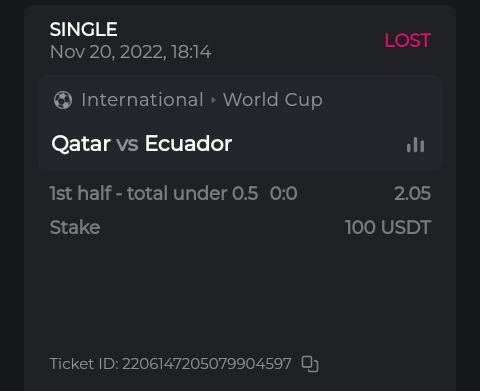This screenshot has height=391, width=480.
Task: Open match statistics bar chart icon
Action: coord(415,144)
